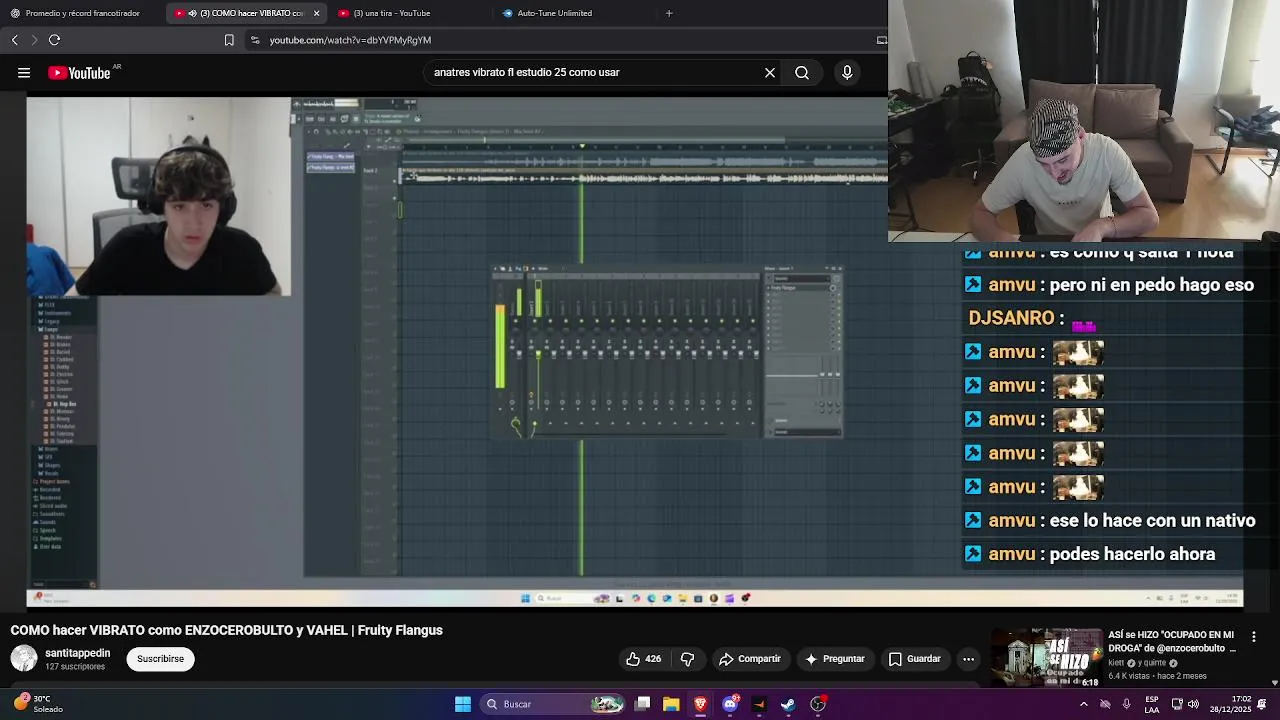Viewport: 1280px width, 720px height.
Task: Open the OBS taskbar icon
Action: point(818,704)
